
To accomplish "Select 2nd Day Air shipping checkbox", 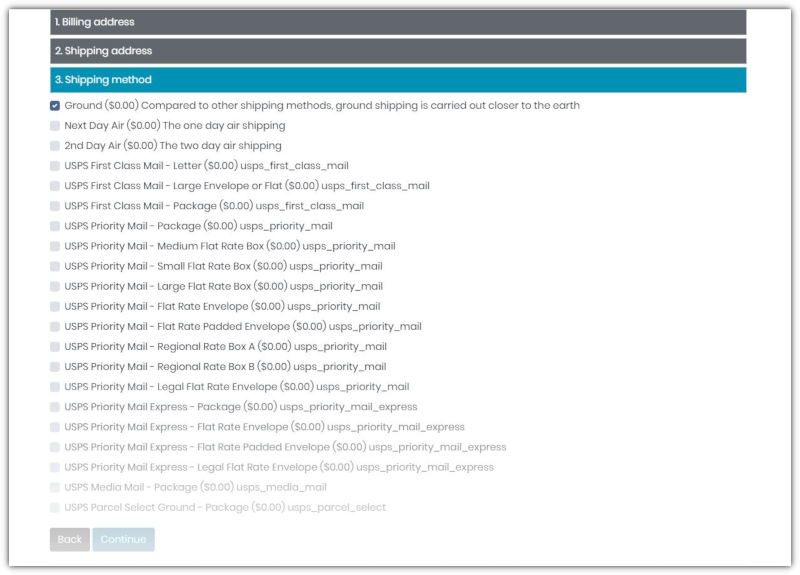I will 55,146.
